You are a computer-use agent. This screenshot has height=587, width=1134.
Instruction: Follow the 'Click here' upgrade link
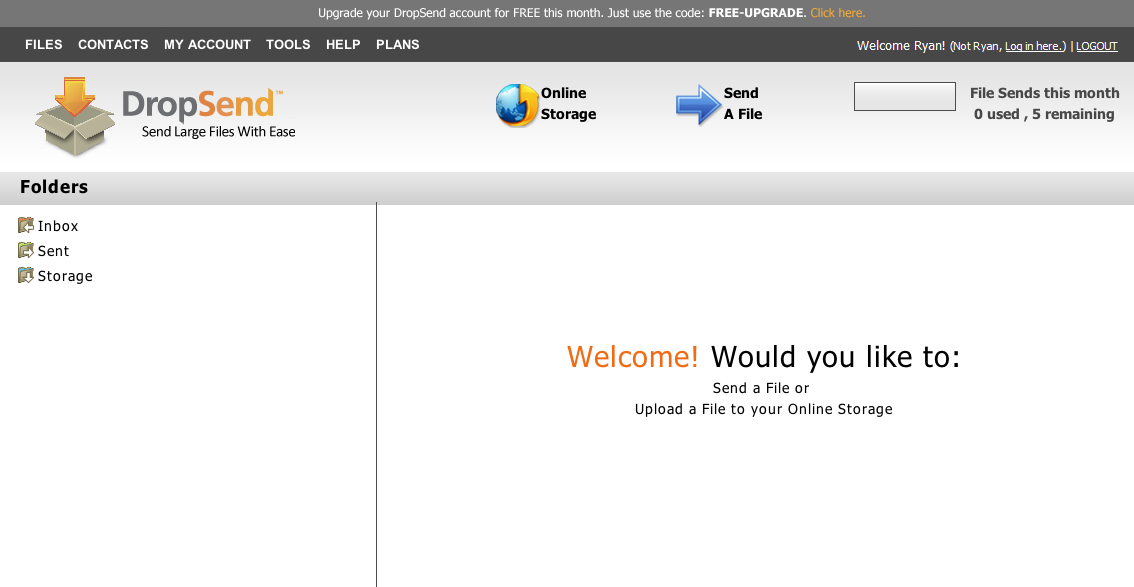pos(837,13)
